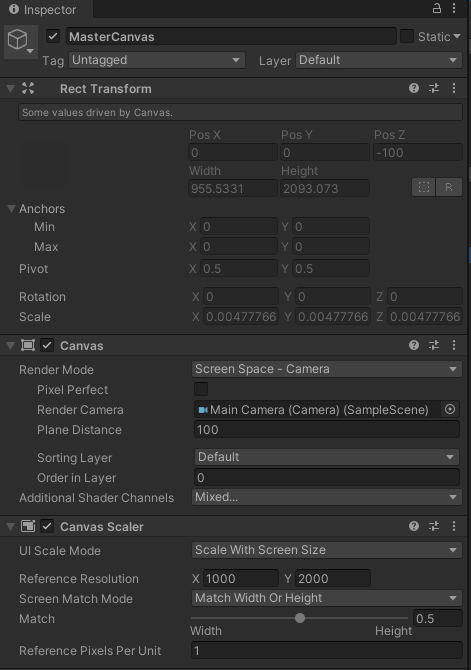Open the Canvas component presets icon
Screen dimensions: 471x670
click(x=434, y=345)
